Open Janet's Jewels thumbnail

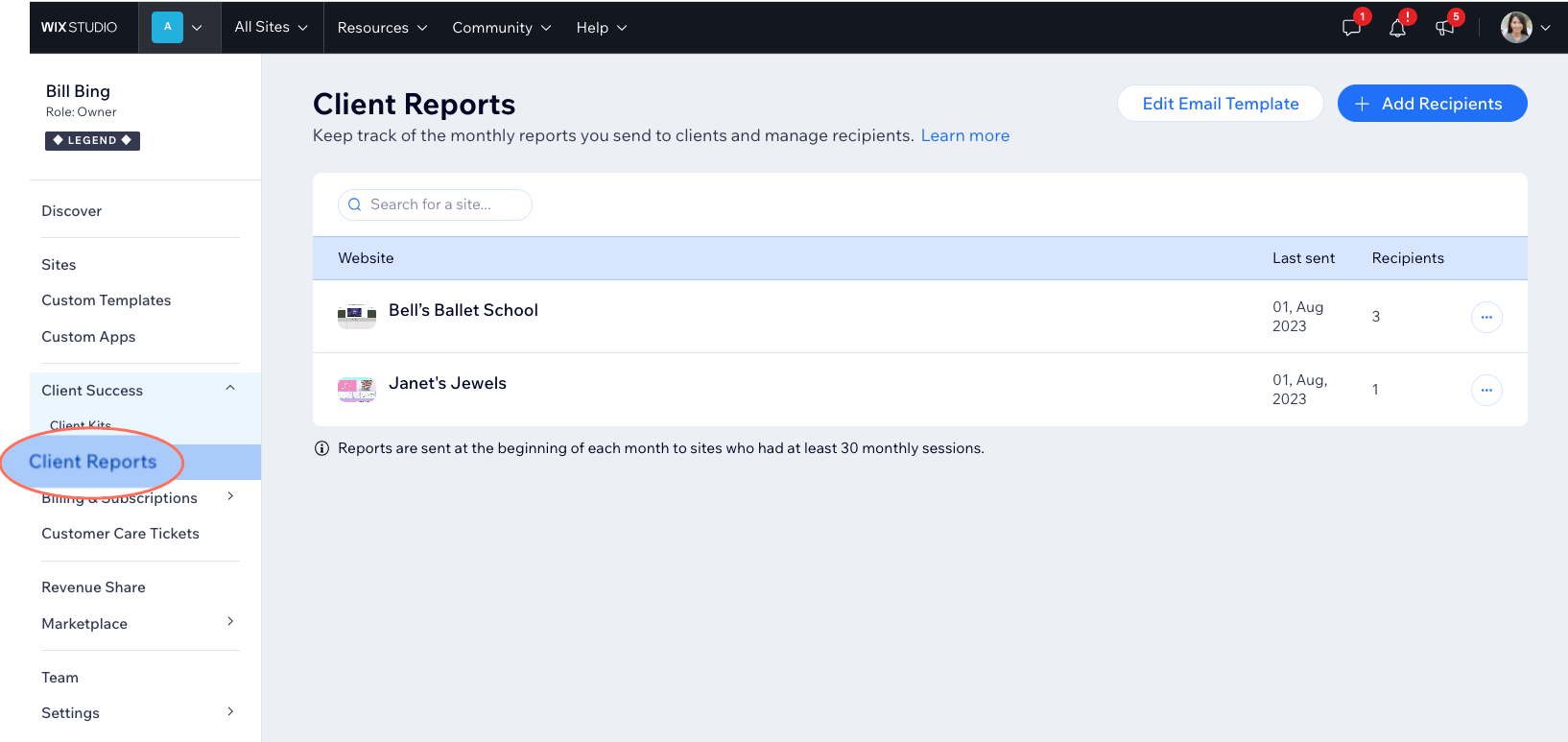point(357,389)
